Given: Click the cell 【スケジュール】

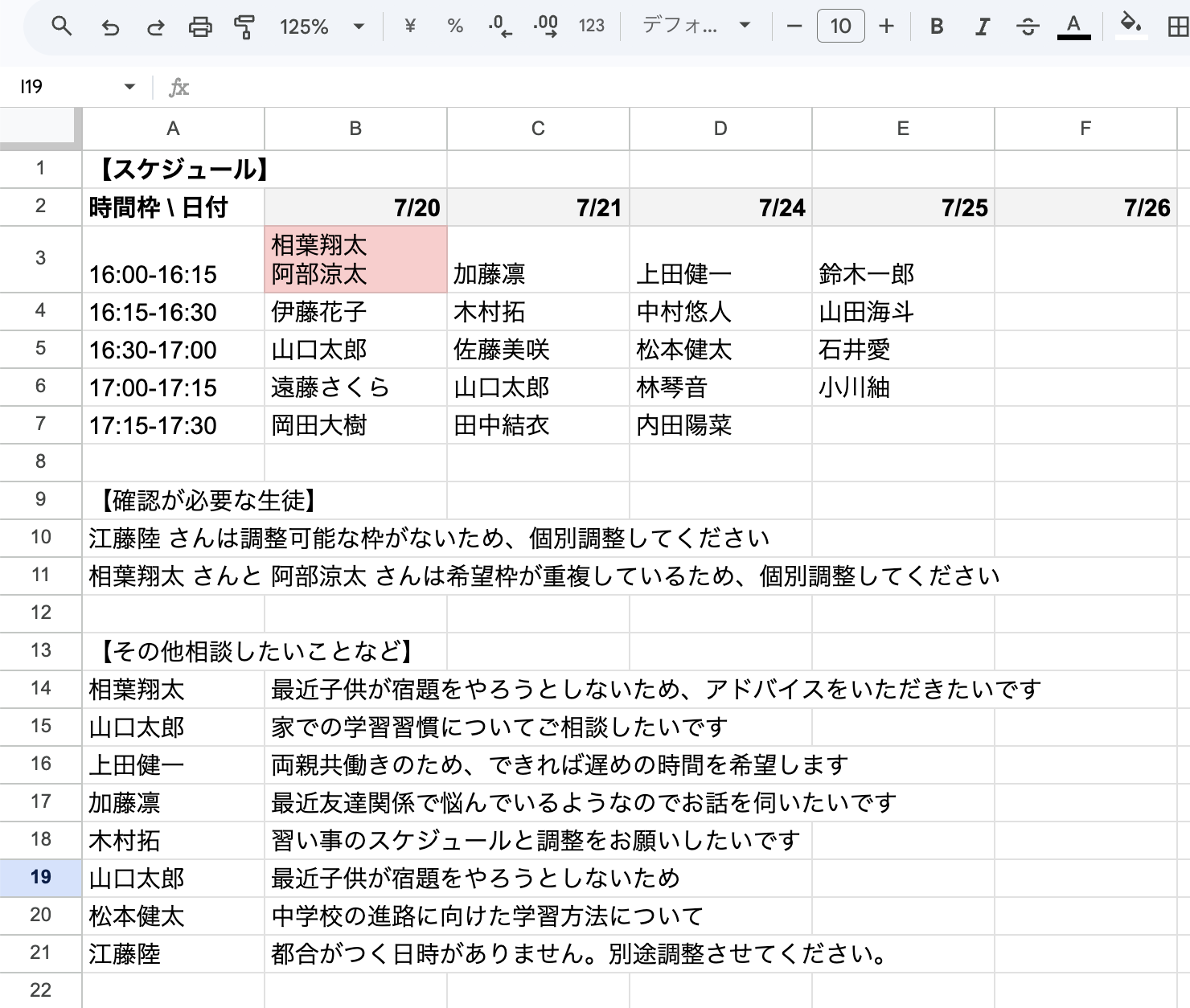Looking at the screenshot, I should pyautogui.click(x=173, y=170).
